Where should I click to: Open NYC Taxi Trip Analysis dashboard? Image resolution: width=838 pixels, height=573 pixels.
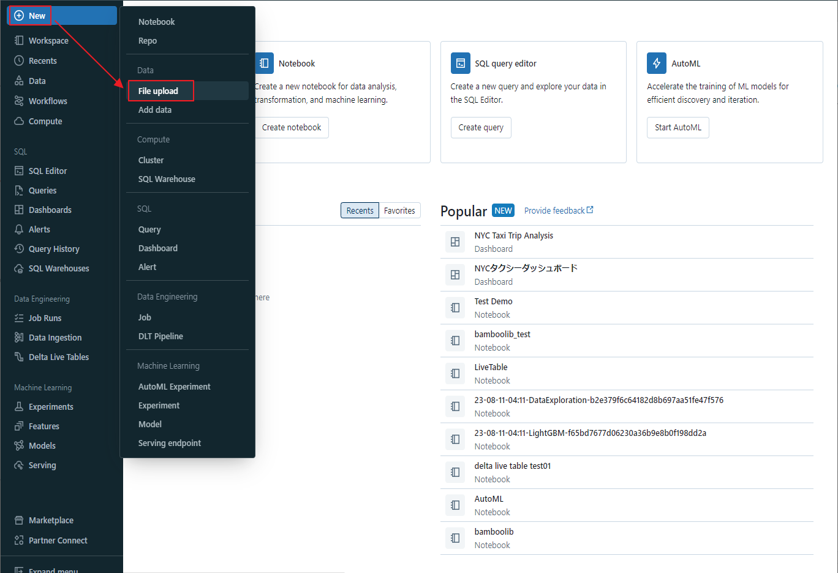click(513, 236)
